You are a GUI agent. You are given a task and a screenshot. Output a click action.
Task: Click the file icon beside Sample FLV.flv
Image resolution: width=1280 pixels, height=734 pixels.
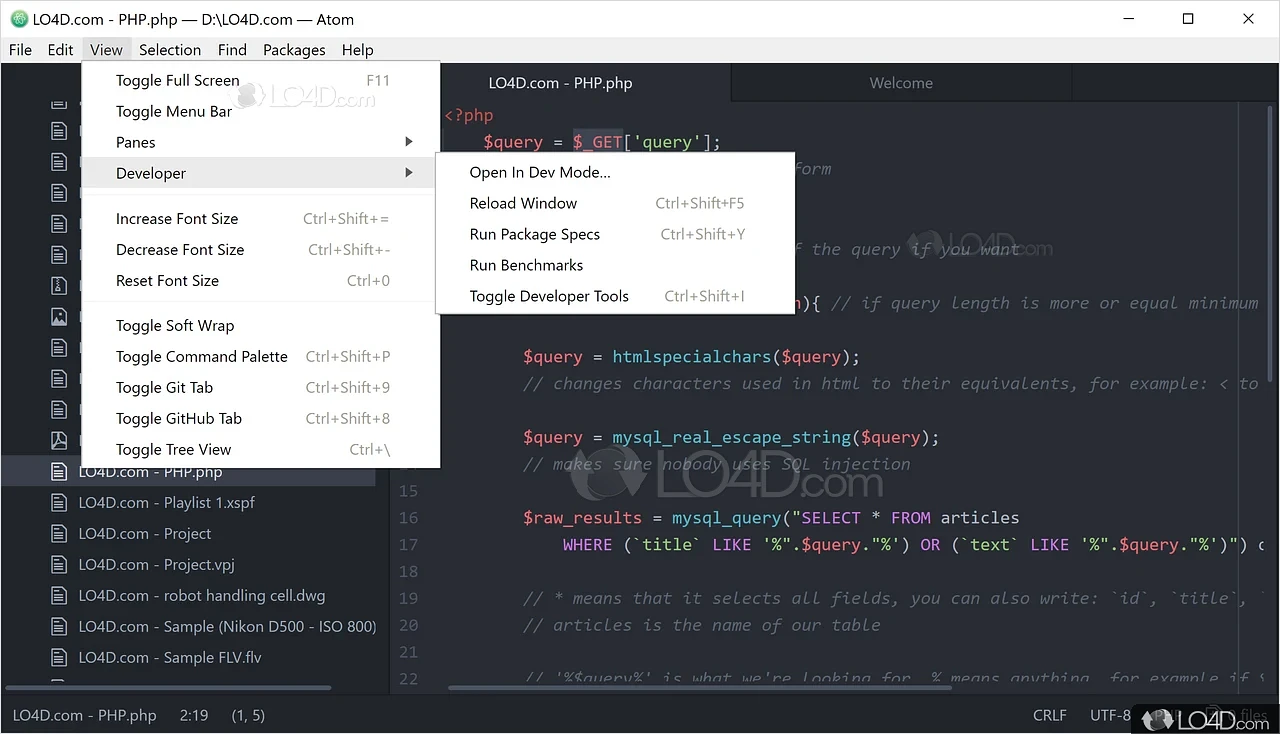59,658
